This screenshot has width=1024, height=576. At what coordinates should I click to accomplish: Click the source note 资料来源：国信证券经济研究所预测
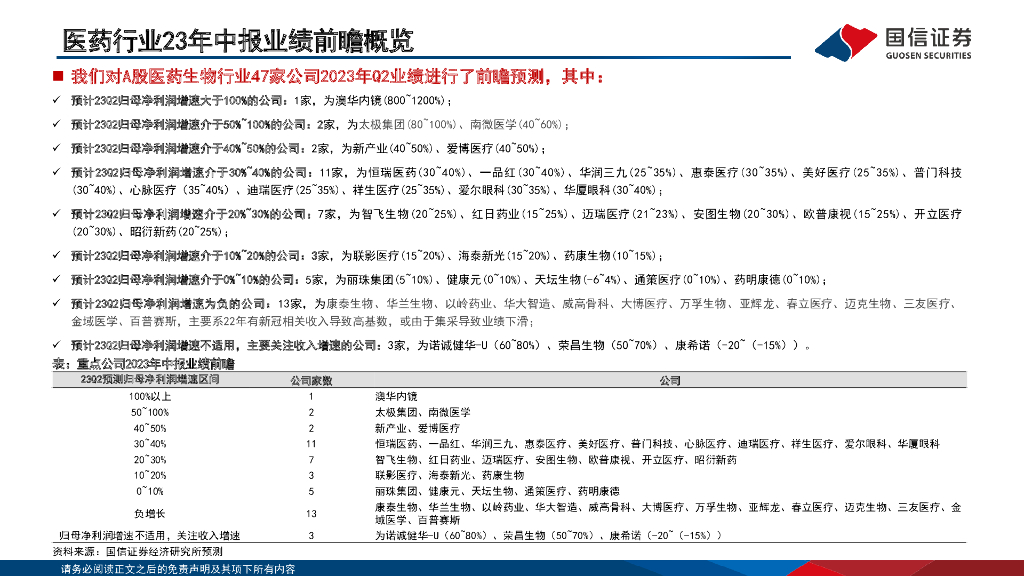tap(137, 552)
